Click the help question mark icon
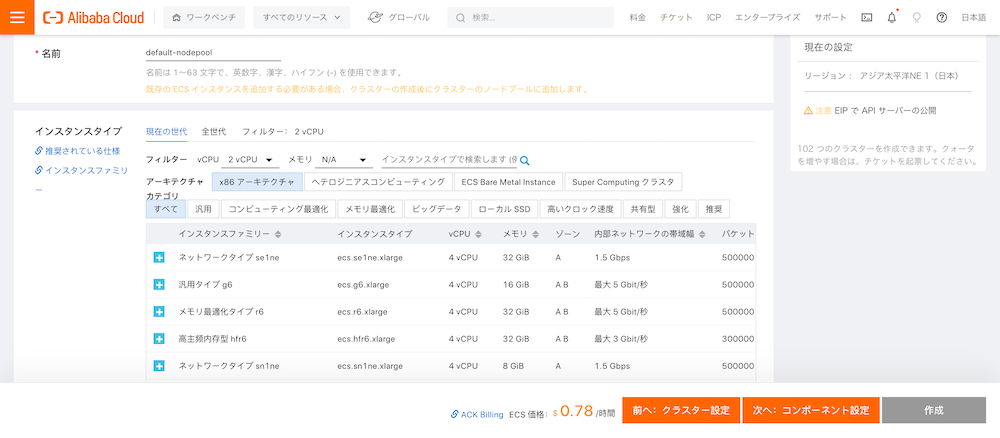The image size is (1000, 438). point(941,17)
